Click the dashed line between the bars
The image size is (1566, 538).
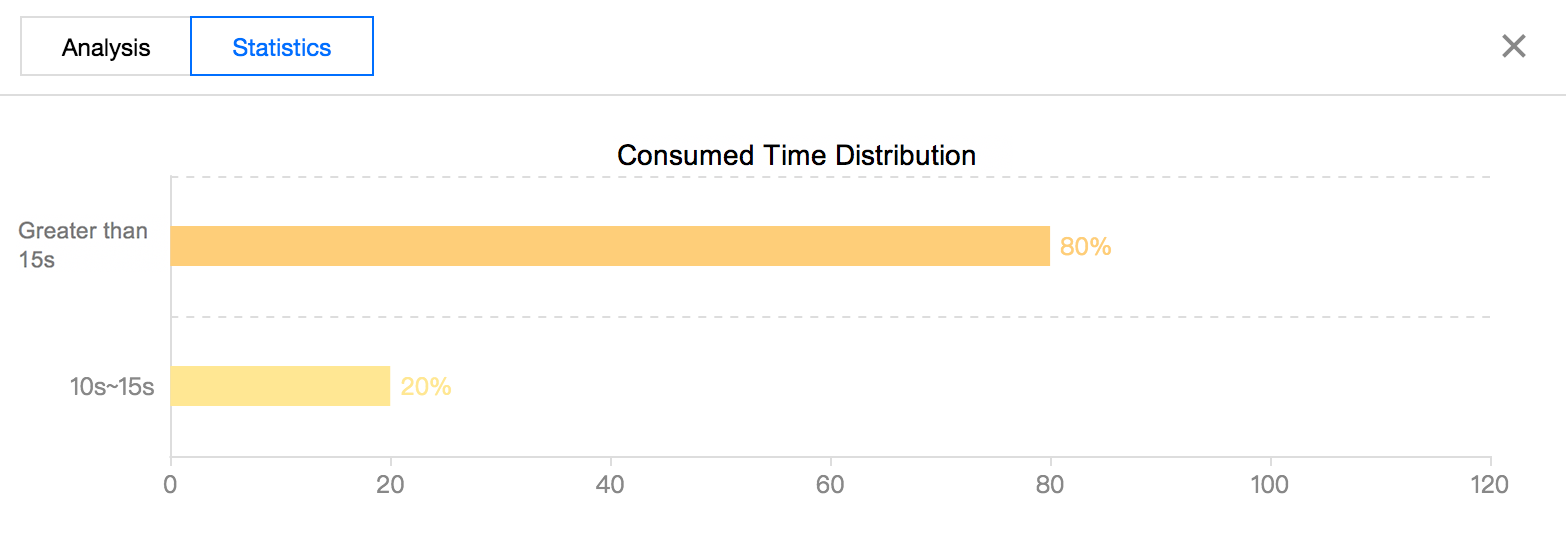(830, 317)
